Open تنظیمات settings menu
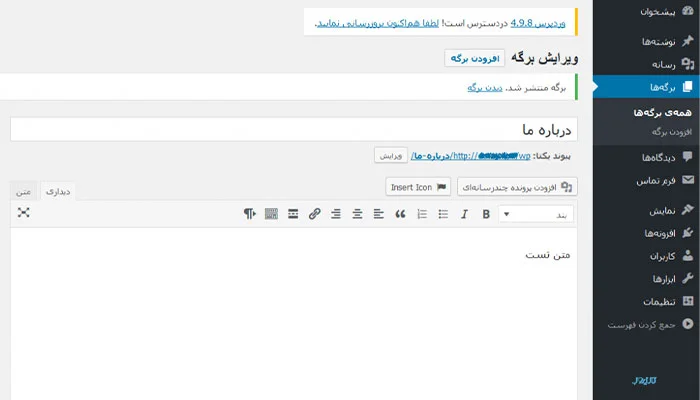700x400 pixels. (x=646, y=301)
